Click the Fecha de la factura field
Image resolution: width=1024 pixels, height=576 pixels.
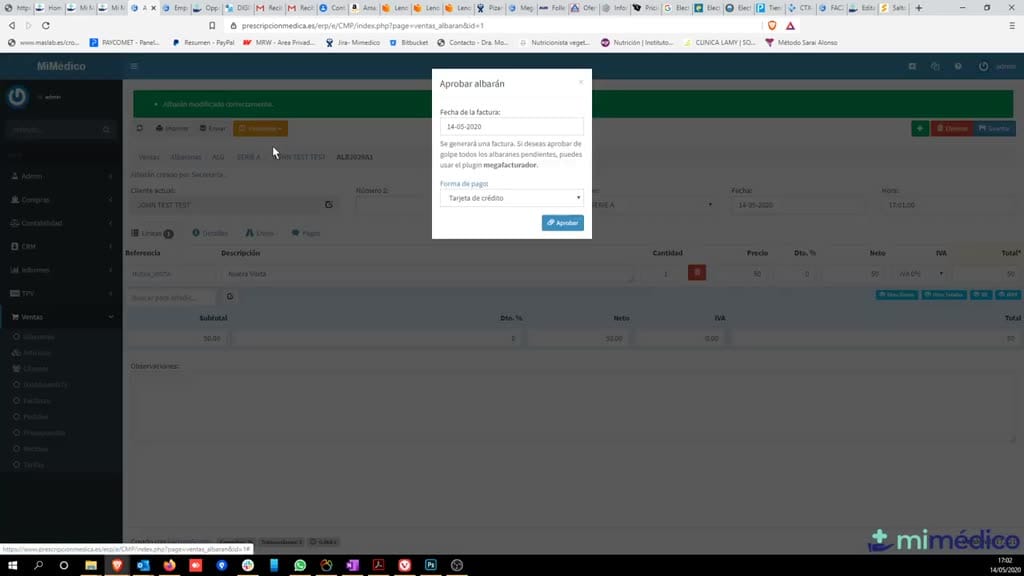pos(511,127)
